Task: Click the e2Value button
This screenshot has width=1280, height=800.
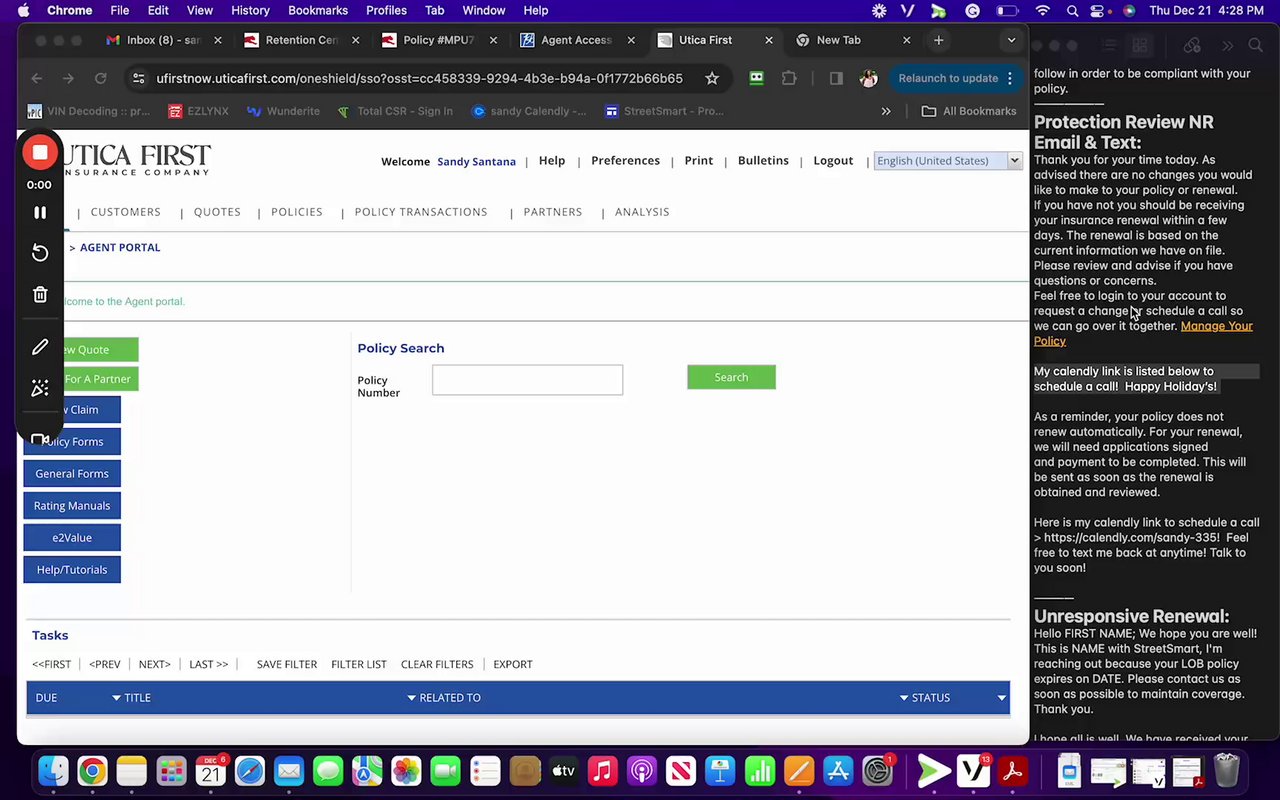Action: point(72,537)
